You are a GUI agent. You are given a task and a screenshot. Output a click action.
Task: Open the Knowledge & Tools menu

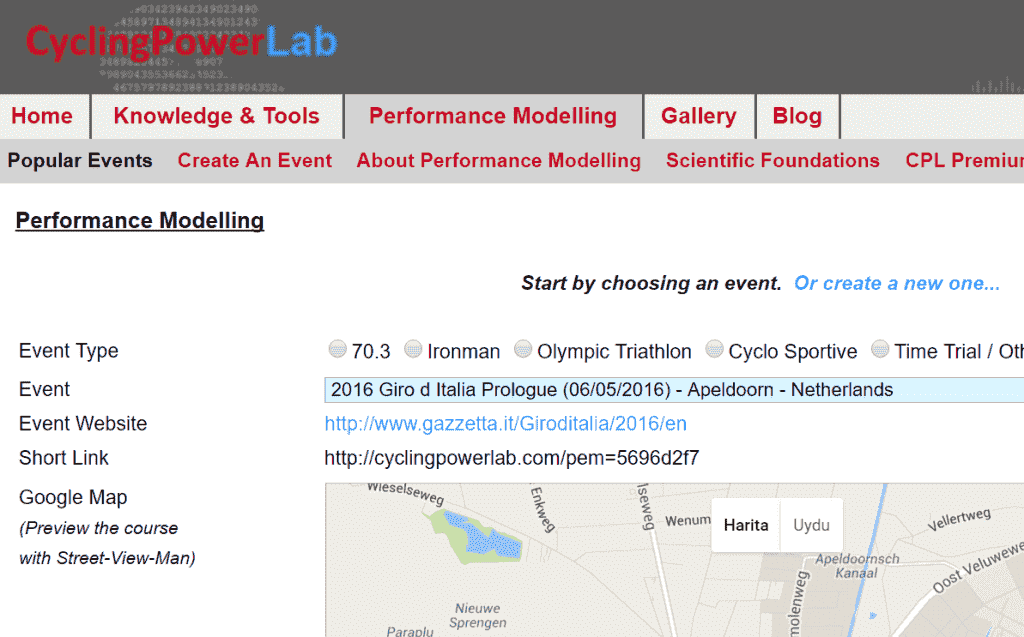click(216, 116)
